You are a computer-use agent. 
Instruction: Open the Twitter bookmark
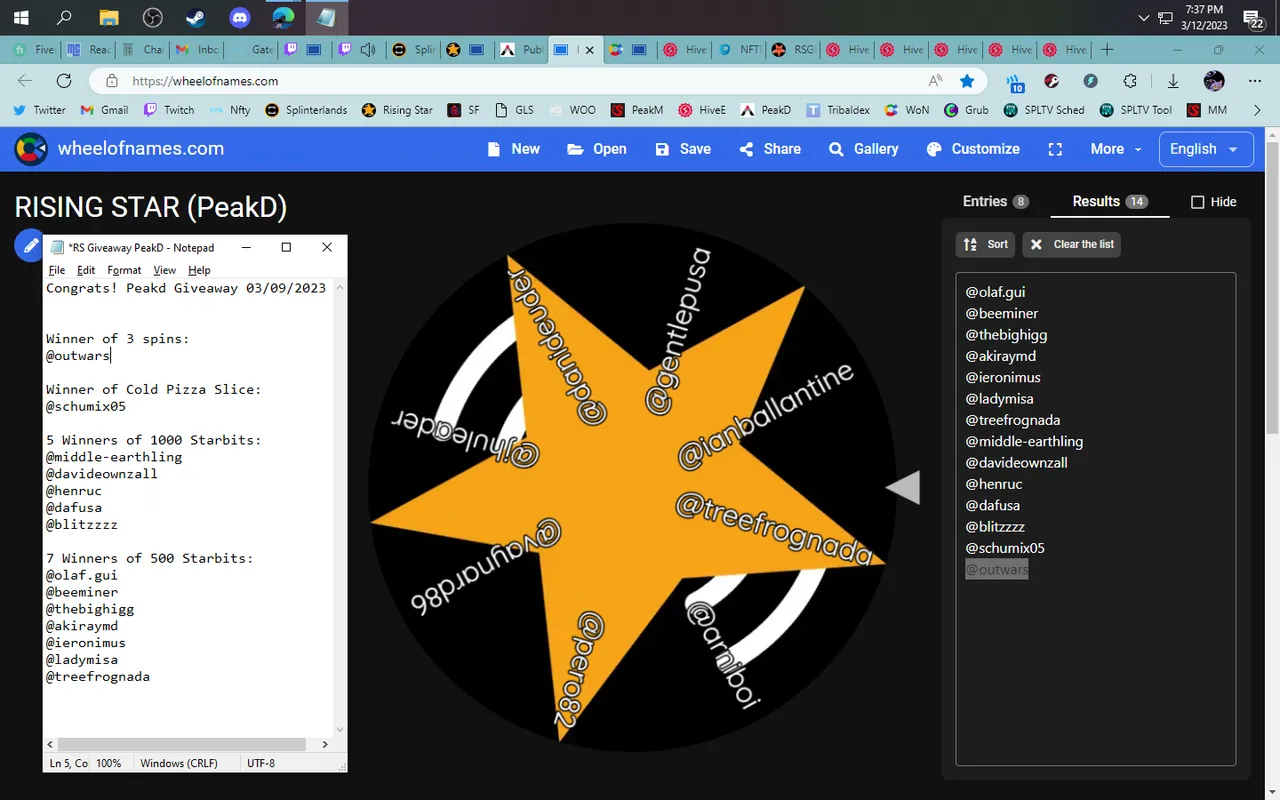point(39,110)
